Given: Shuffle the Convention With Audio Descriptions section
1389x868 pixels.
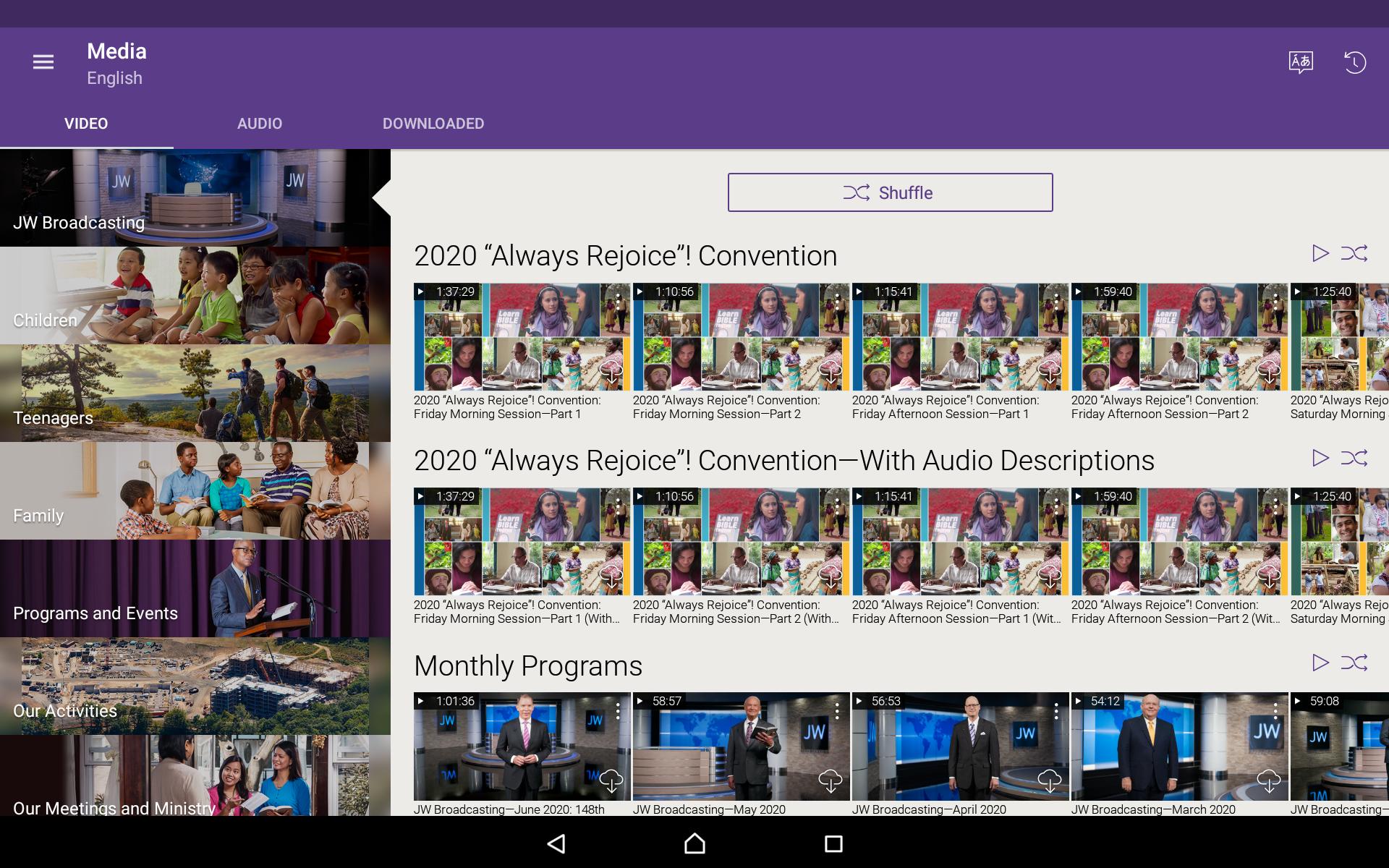Looking at the screenshot, I should point(1354,458).
